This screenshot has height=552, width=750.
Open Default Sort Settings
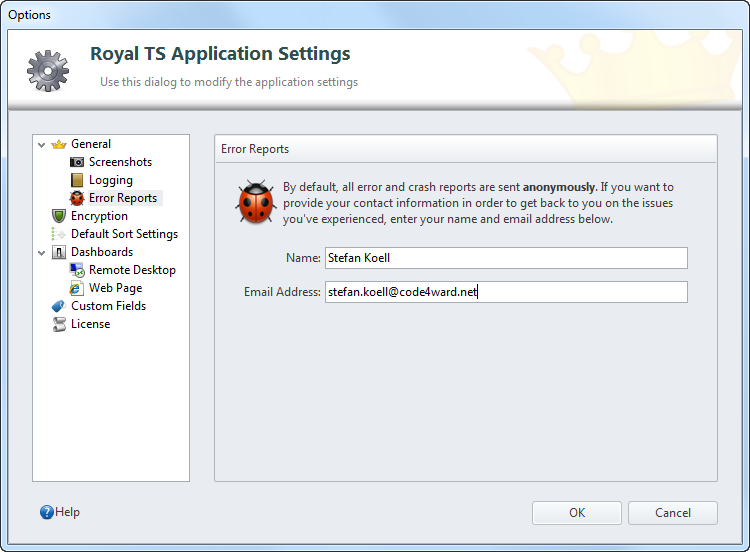124,234
